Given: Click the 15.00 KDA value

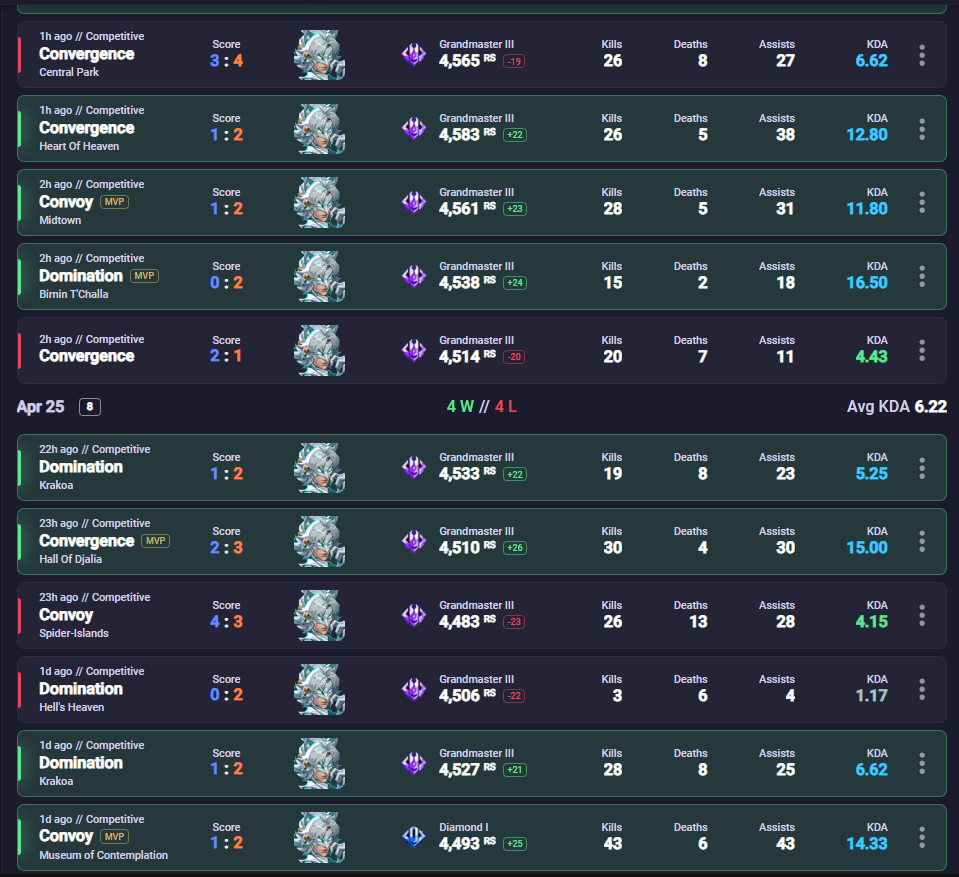Looking at the screenshot, I should tap(867, 547).
